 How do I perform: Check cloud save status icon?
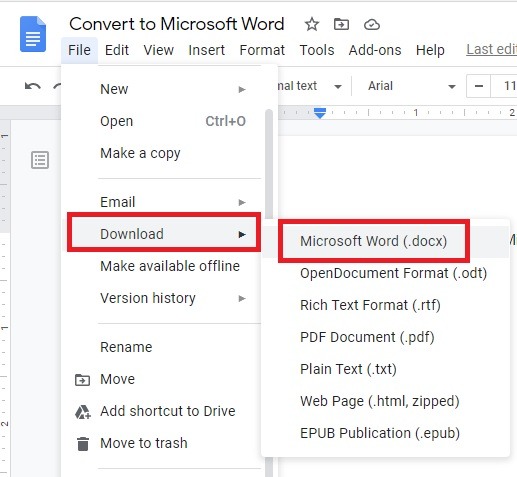coord(372,25)
